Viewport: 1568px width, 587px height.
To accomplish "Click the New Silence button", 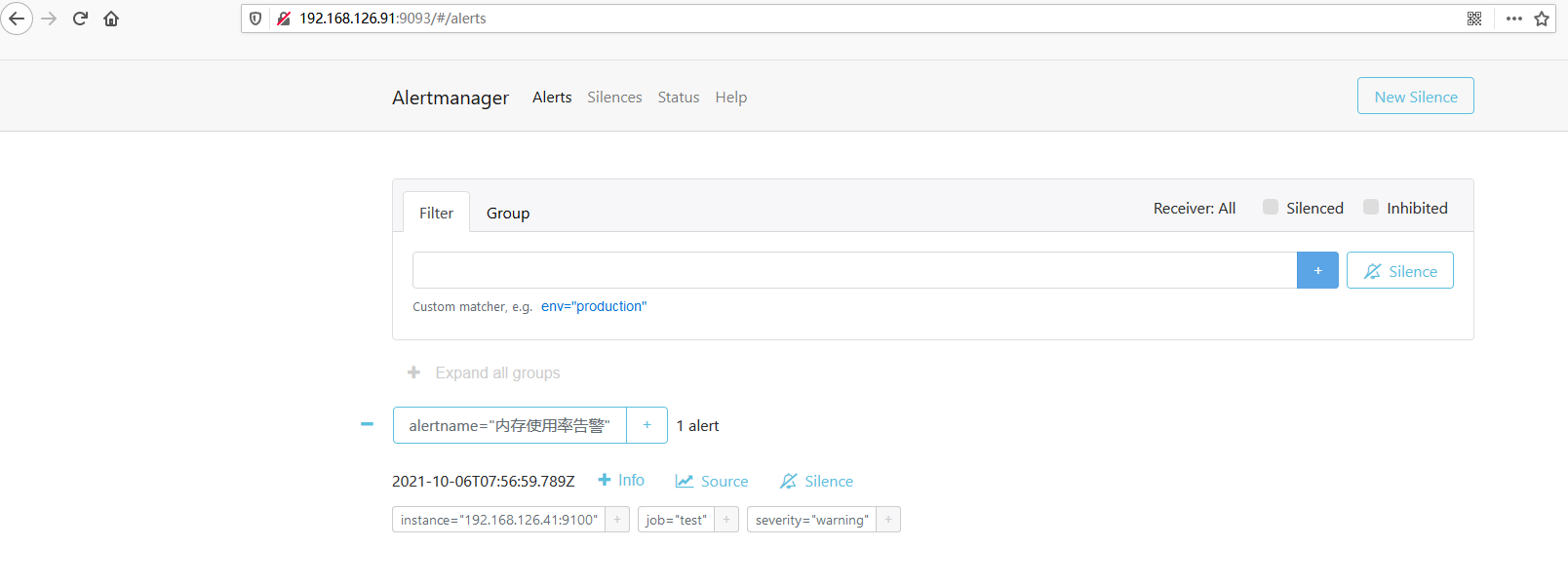I will point(1416,96).
